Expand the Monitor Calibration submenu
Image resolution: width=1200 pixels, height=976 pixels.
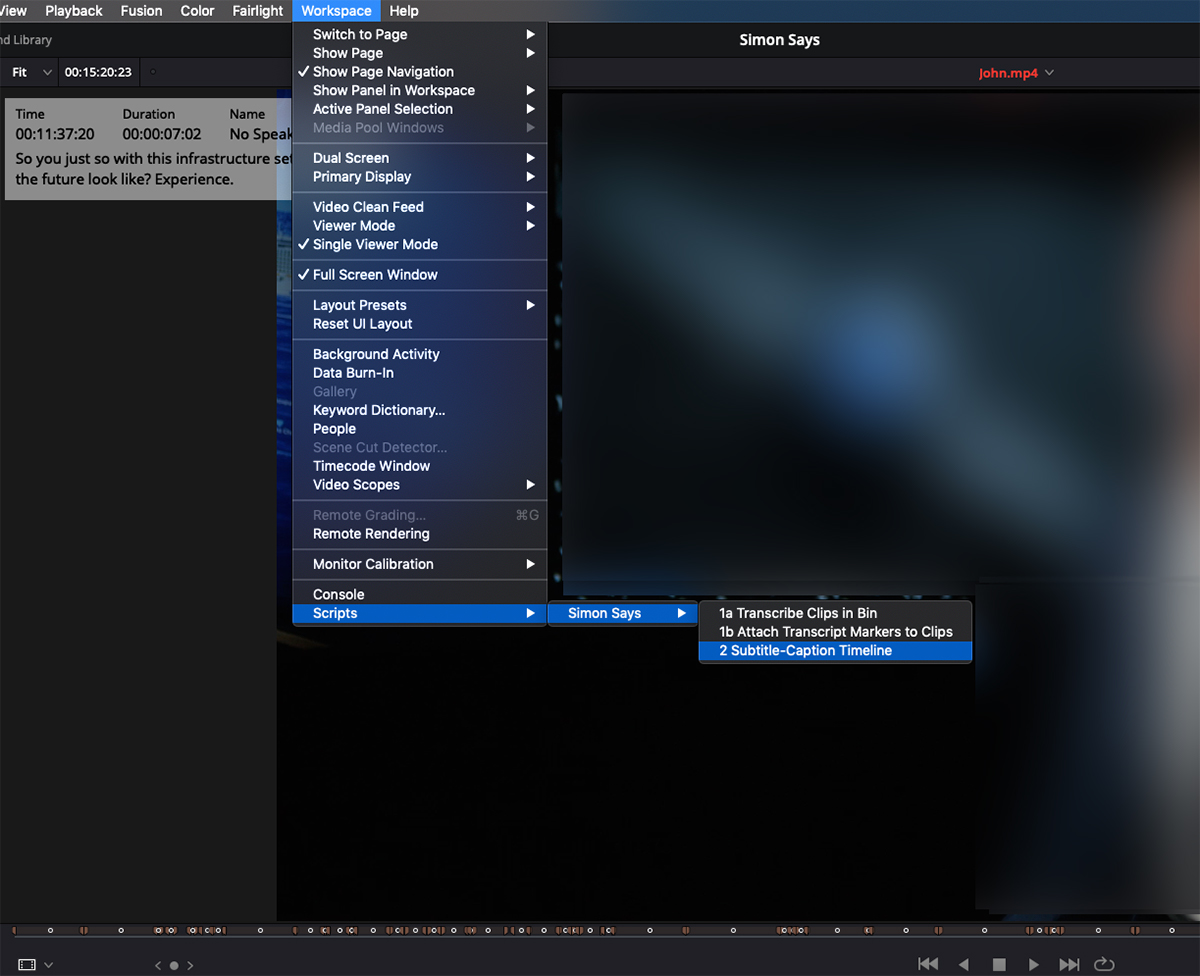(420, 564)
